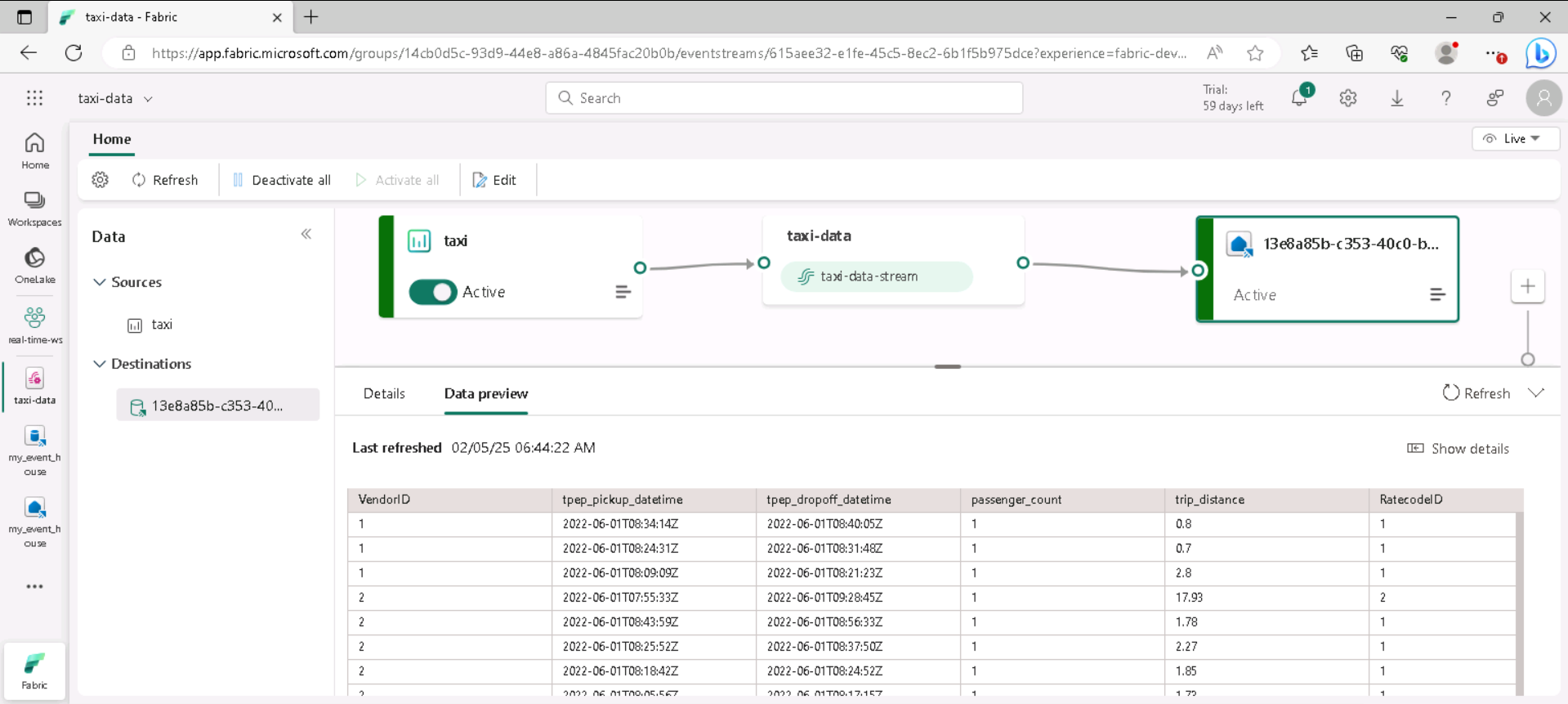Screen dimensions: 1568x704
Task: Select the taxi source node card
Action: click(511, 267)
